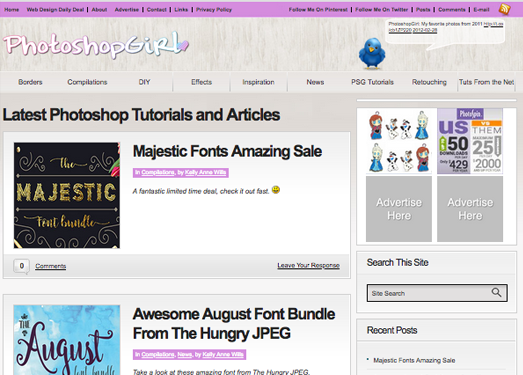Click the left Advertise Here box
This screenshot has width=523, height=375.
point(399,209)
